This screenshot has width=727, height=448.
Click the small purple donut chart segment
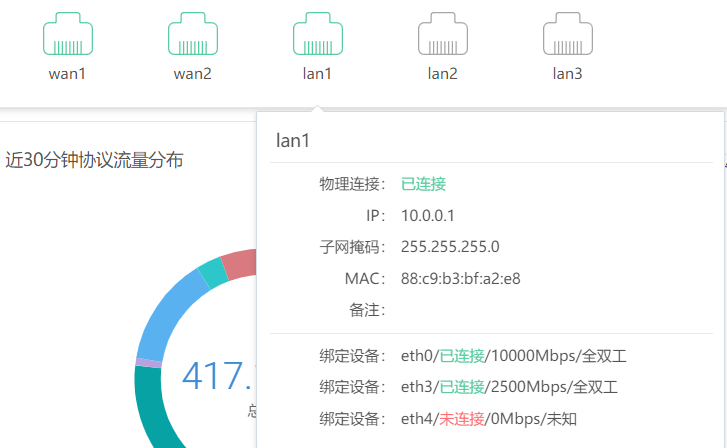(148, 363)
